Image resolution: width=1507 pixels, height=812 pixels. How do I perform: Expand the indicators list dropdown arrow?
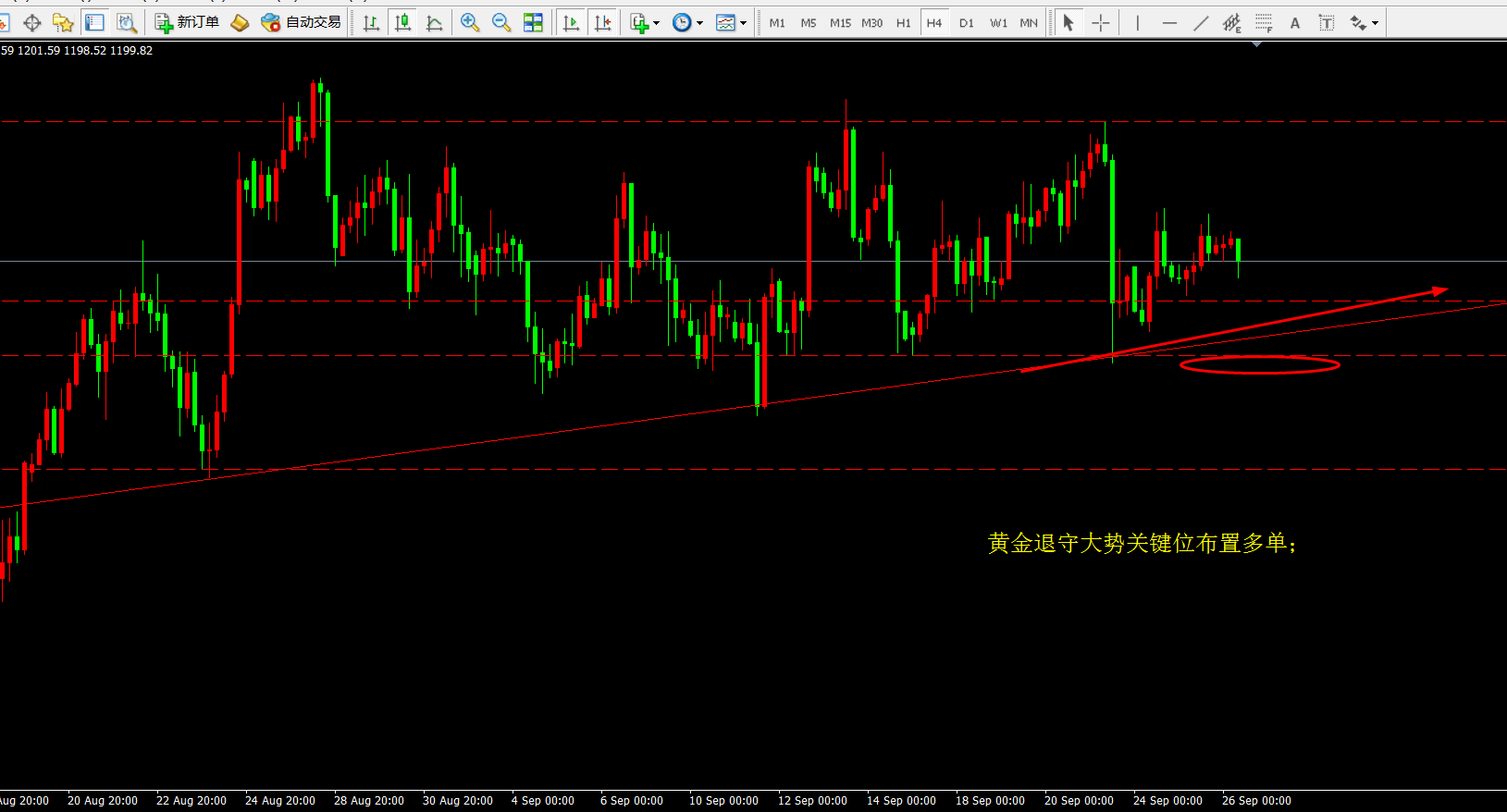coord(657,23)
